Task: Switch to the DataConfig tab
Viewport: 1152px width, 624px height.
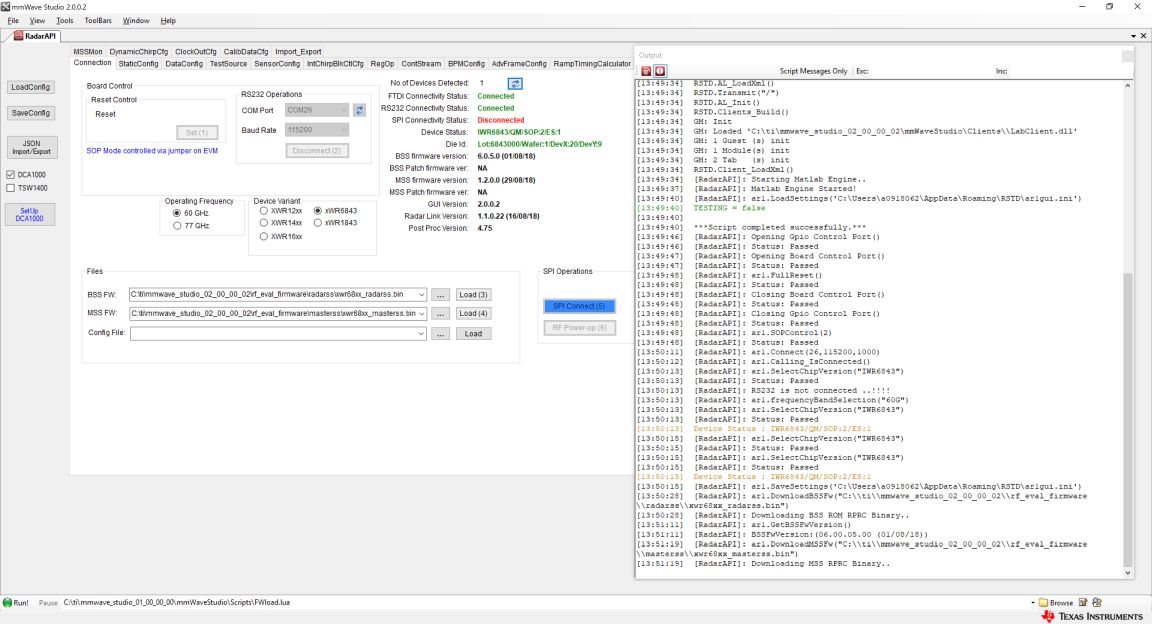Action: coord(184,64)
